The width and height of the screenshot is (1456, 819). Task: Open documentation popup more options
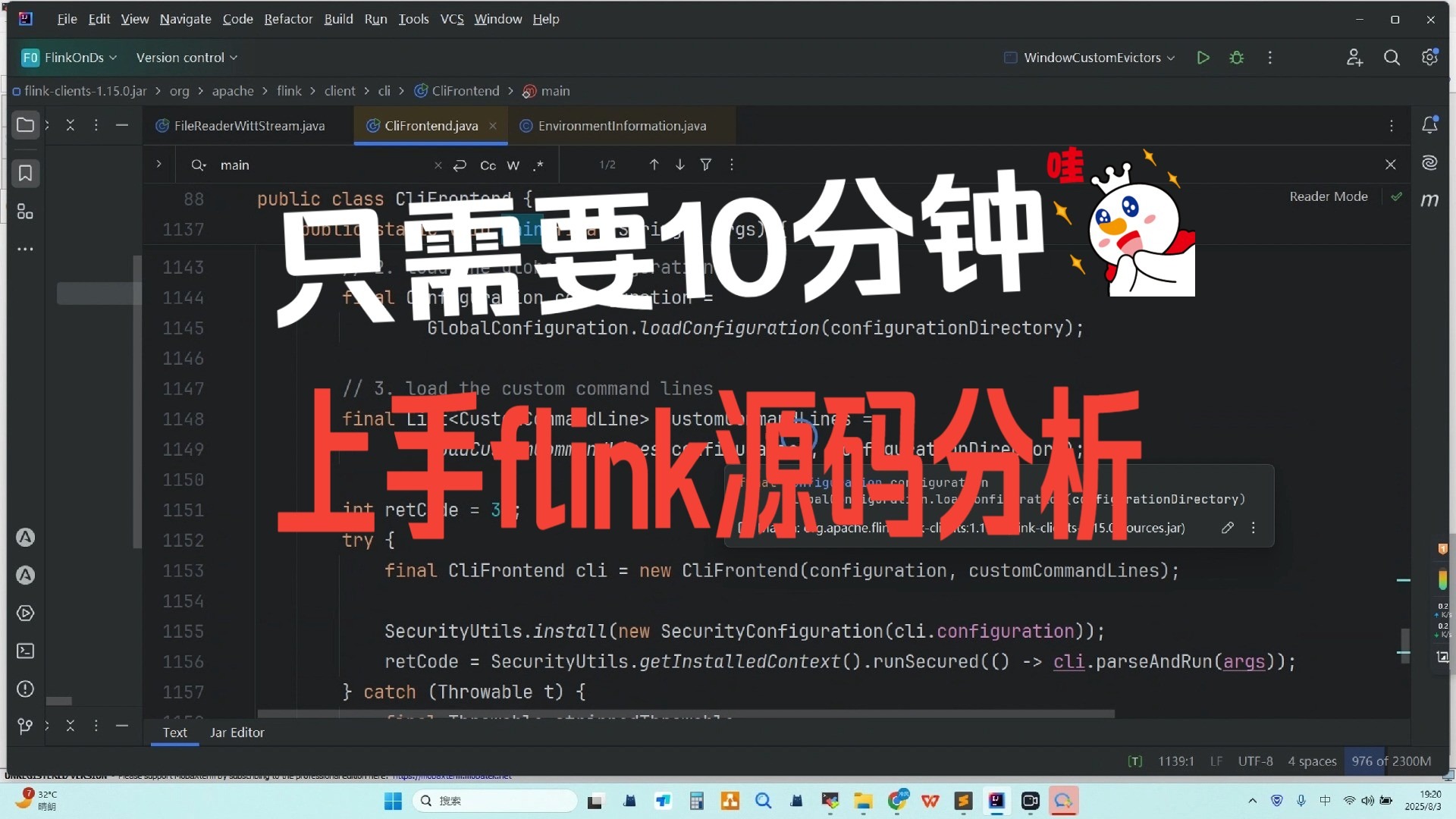(x=1254, y=528)
